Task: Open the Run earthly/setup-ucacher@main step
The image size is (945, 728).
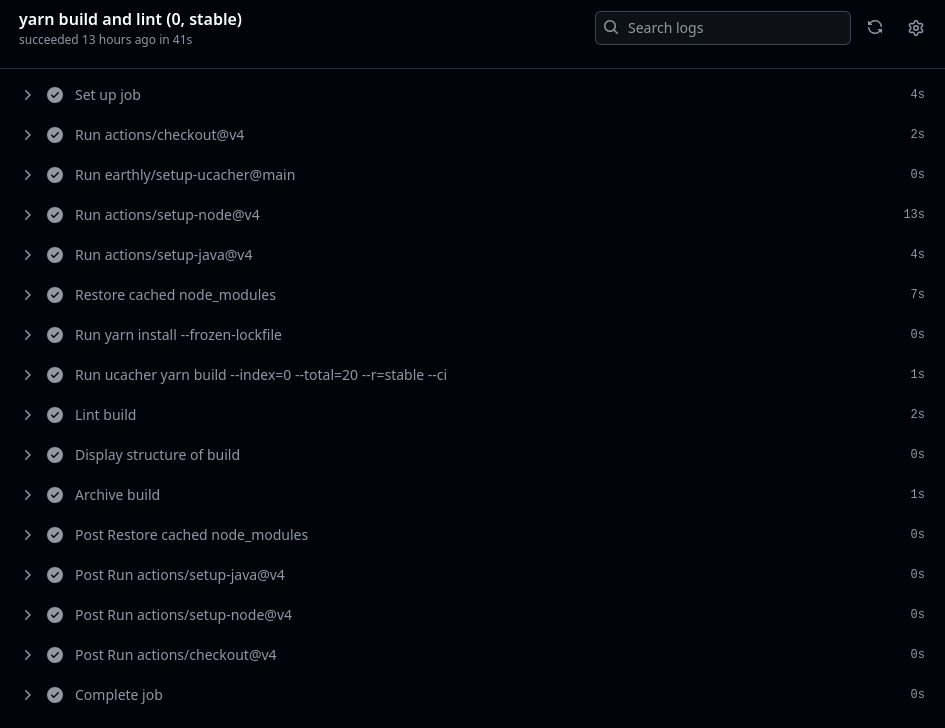Action: 185,175
